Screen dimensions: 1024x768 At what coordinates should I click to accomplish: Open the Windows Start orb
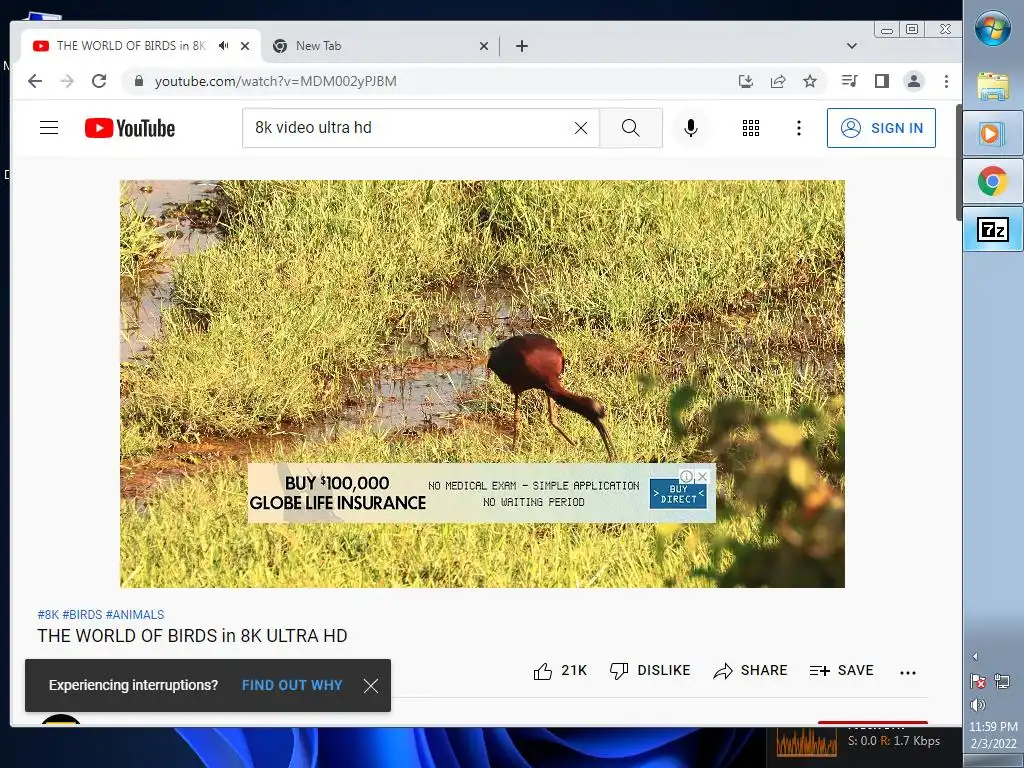point(993,29)
